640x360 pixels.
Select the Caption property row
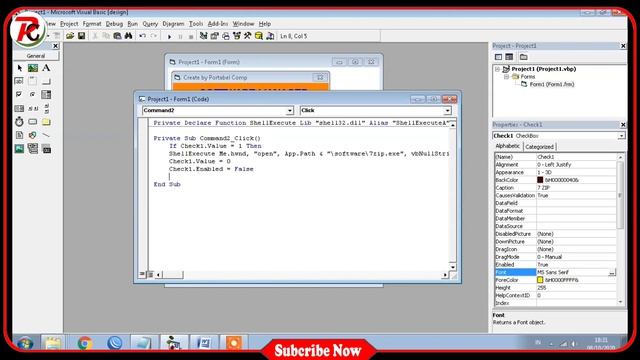click(555, 188)
